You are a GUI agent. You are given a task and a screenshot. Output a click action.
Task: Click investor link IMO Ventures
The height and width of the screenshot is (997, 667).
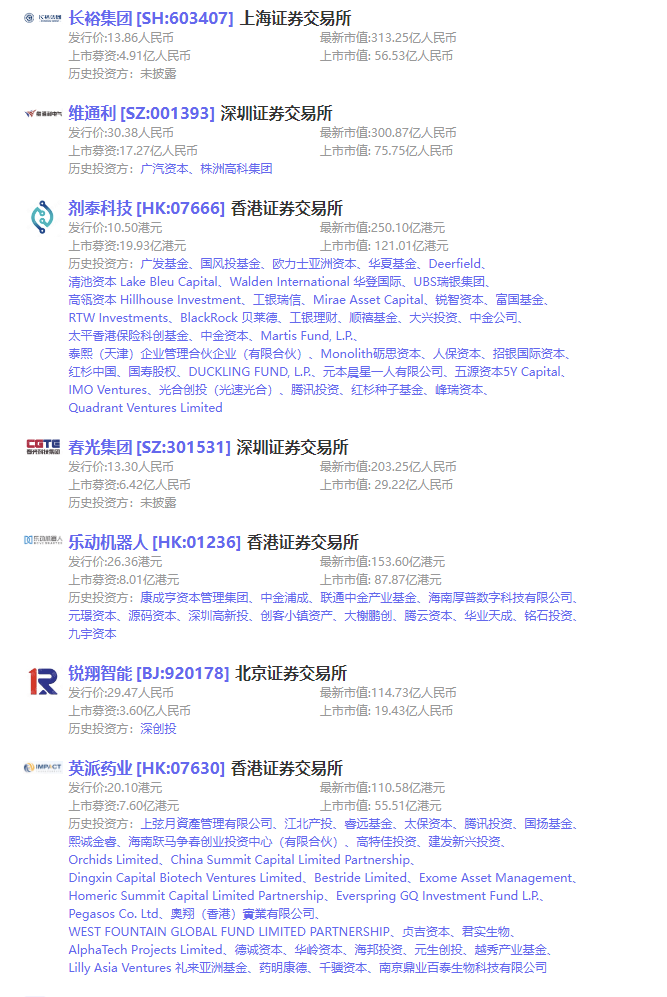(108, 390)
